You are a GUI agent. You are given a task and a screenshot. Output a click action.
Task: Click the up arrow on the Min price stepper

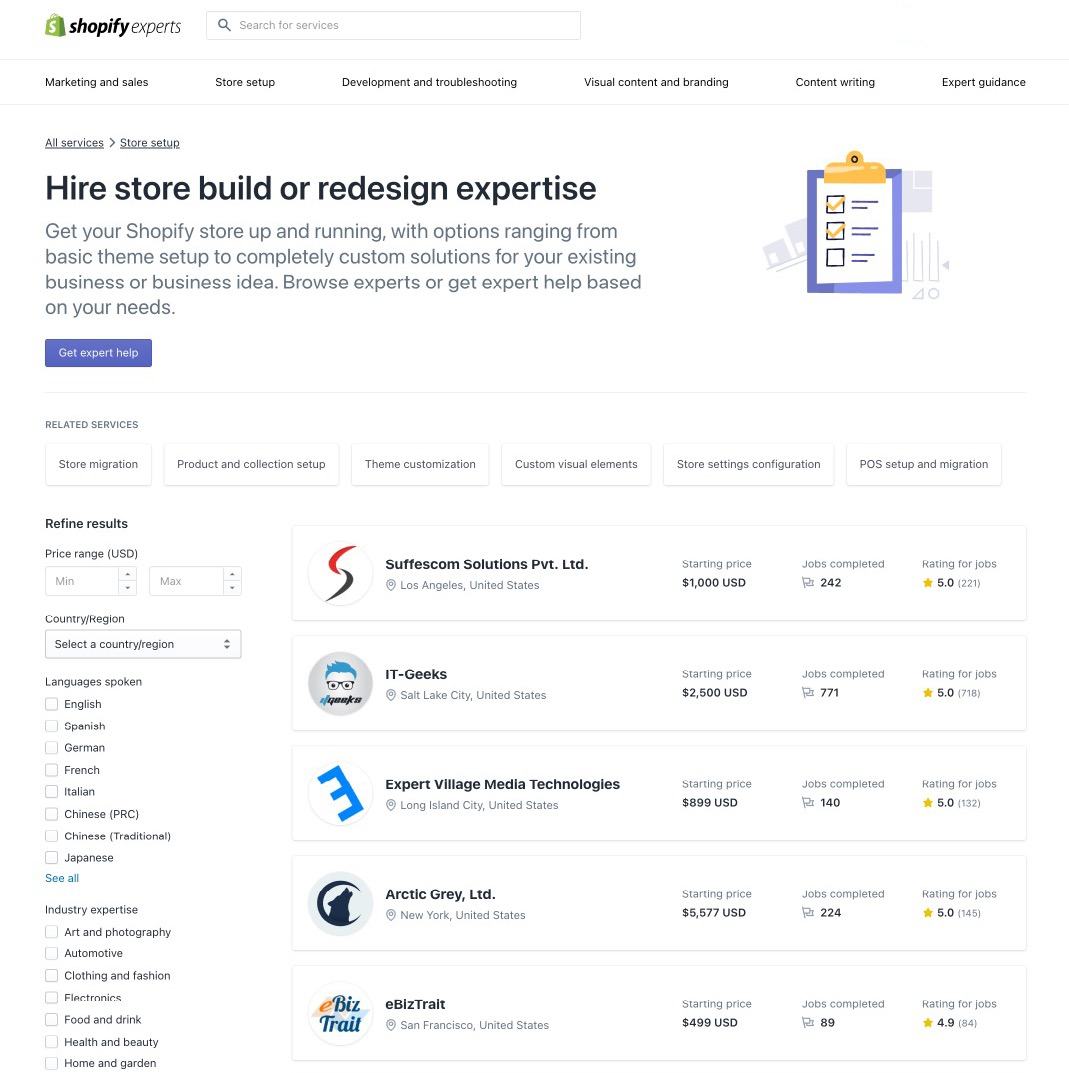[x=128, y=575]
